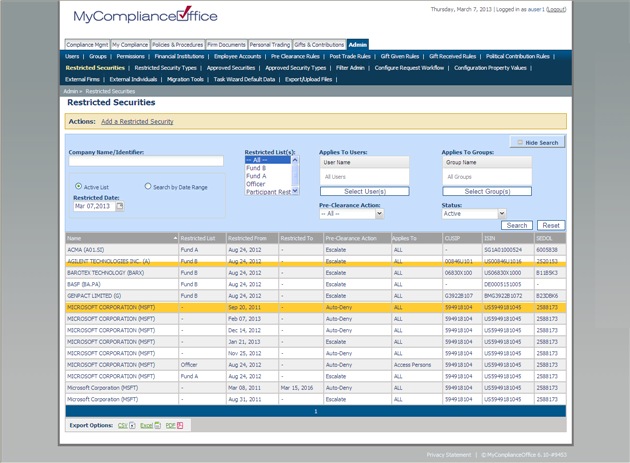Click the Company Name/Identifier input field
Screen dimensions: 630x463
click(x=146, y=161)
